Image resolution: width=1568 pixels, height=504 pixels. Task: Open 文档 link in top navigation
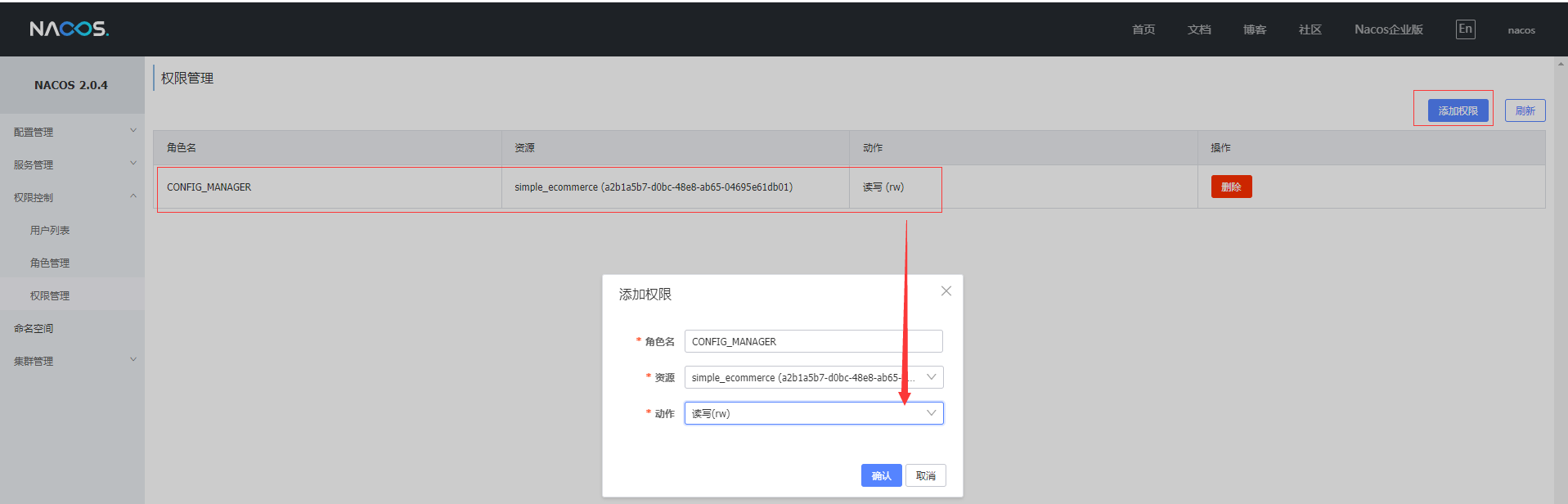click(1199, 29)
